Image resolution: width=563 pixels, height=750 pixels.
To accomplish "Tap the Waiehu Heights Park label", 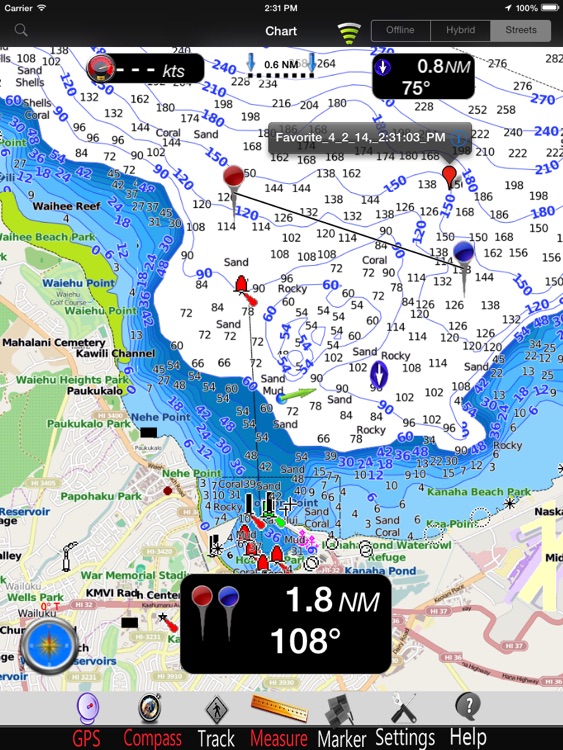I will coord(72,380).
